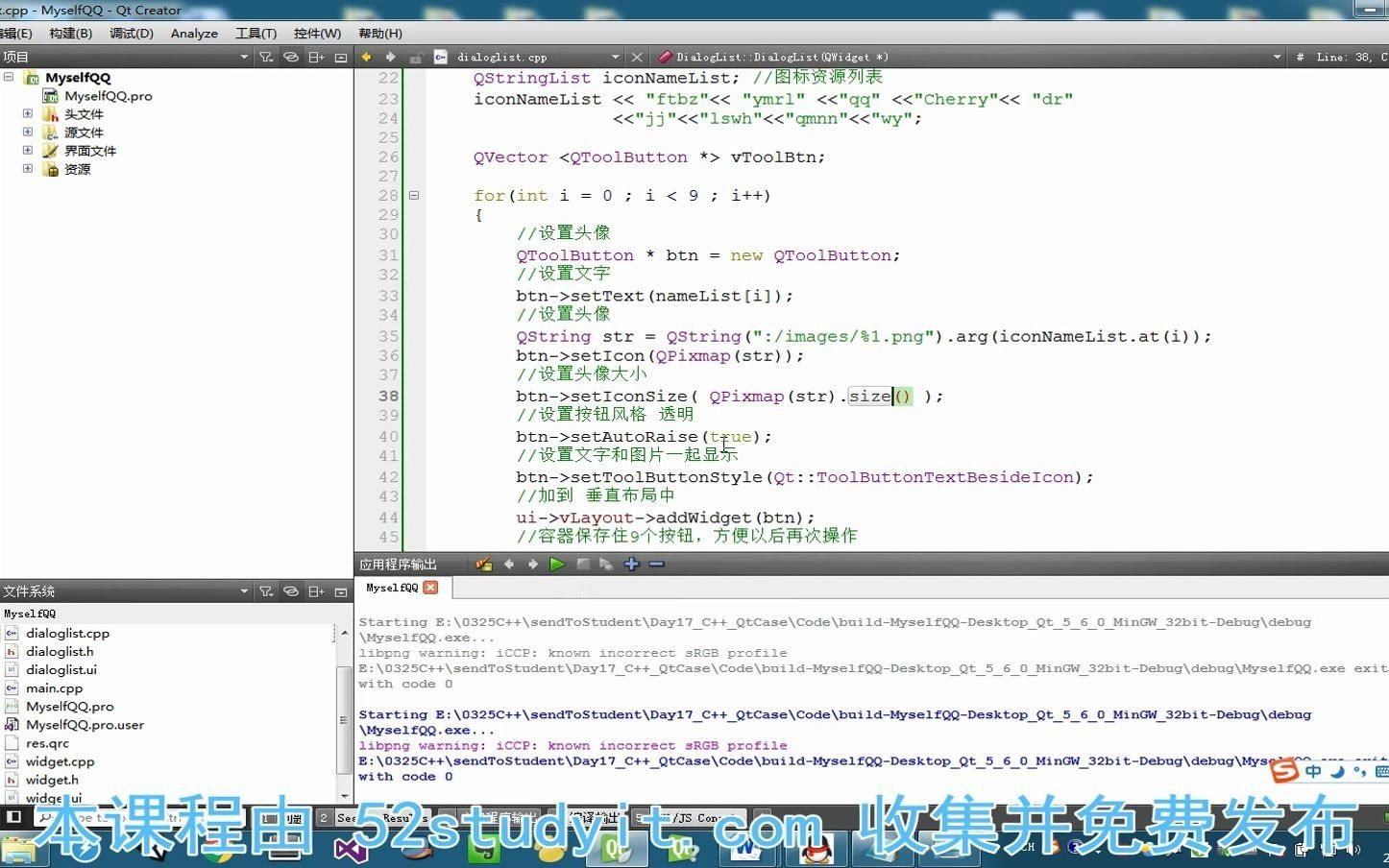Click the file system list vertical scrollbar
Image resolution: width=1389 pixels, height=868 pixels.
[344, 715]
